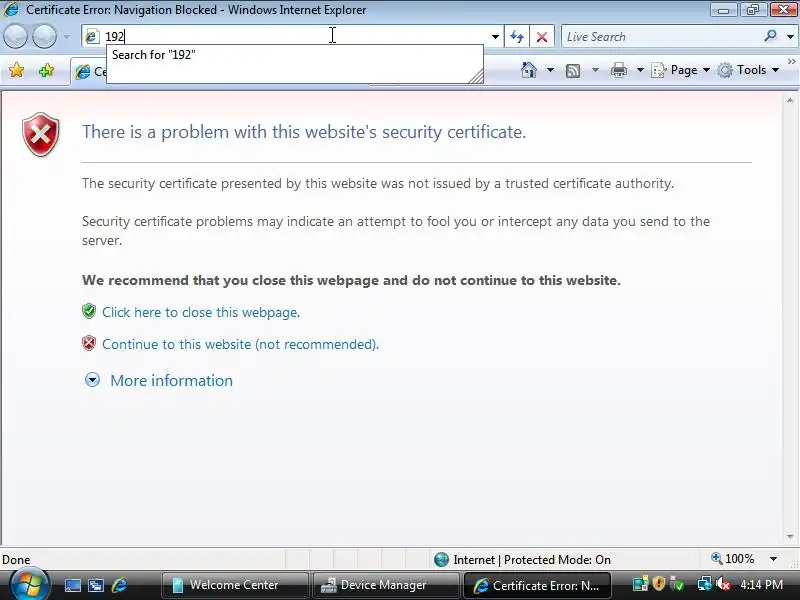Click the Switch between windows icon
This screenshot has width=800, height=600.
click(96, 585)
